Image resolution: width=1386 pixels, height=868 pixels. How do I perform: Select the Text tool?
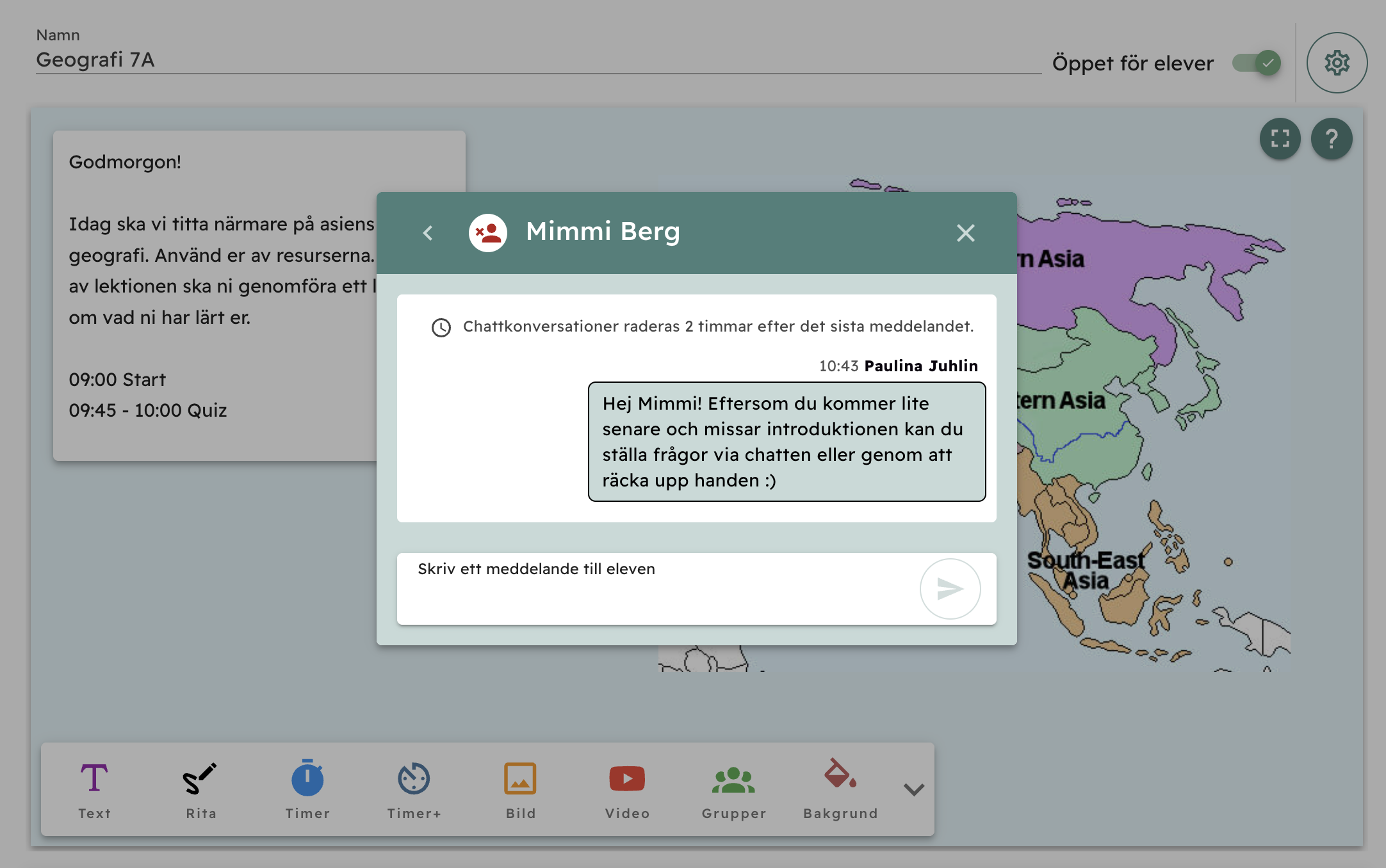[94, 789]
